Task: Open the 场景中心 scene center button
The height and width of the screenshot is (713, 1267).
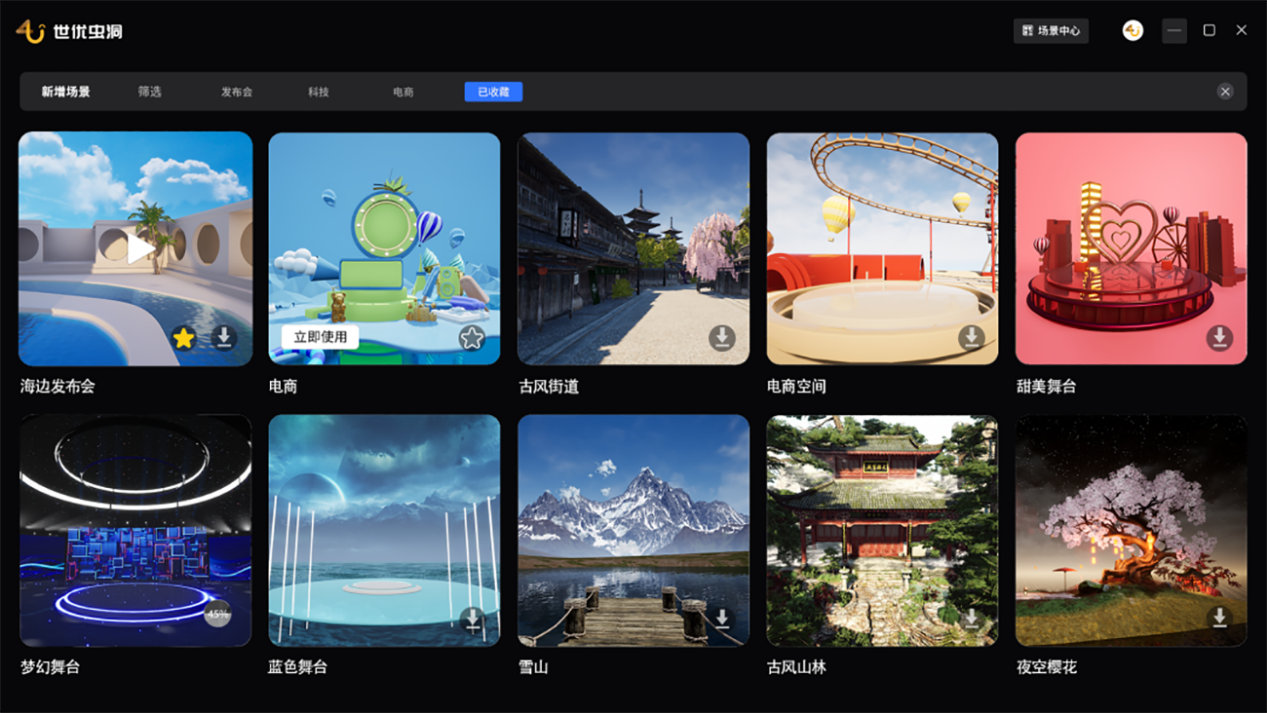Action: click(1051, 31)
